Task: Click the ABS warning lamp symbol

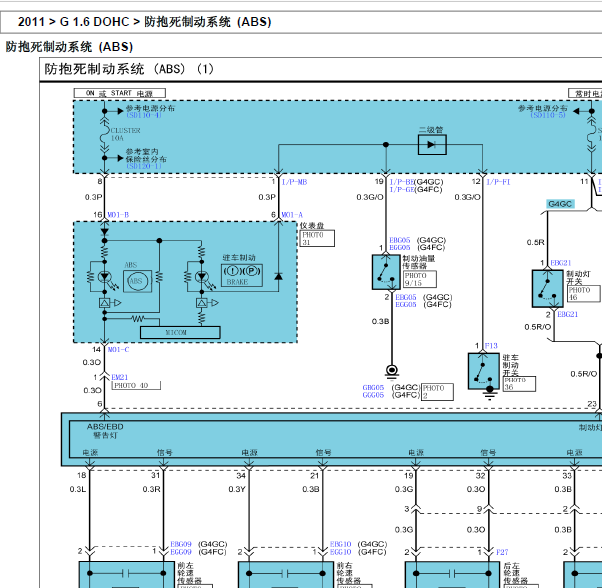Action: (137, 281)
